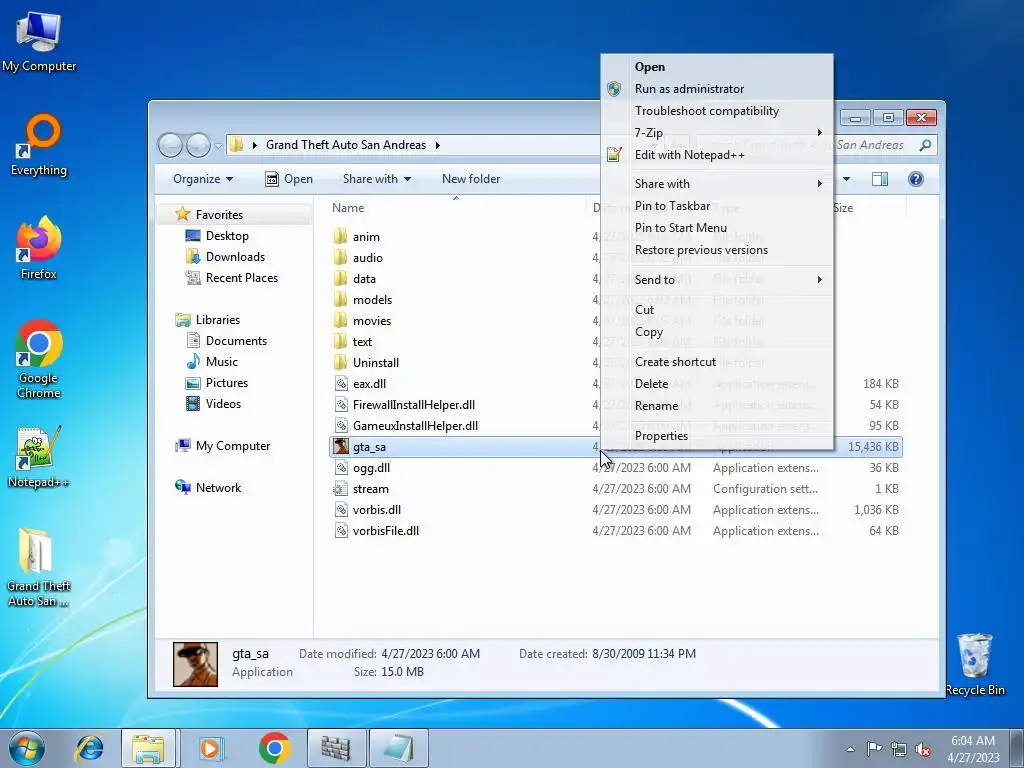Select Create shortcut
Viewport: 1024px width, 768px height.
pyautogui.click(x=717, y=362)
